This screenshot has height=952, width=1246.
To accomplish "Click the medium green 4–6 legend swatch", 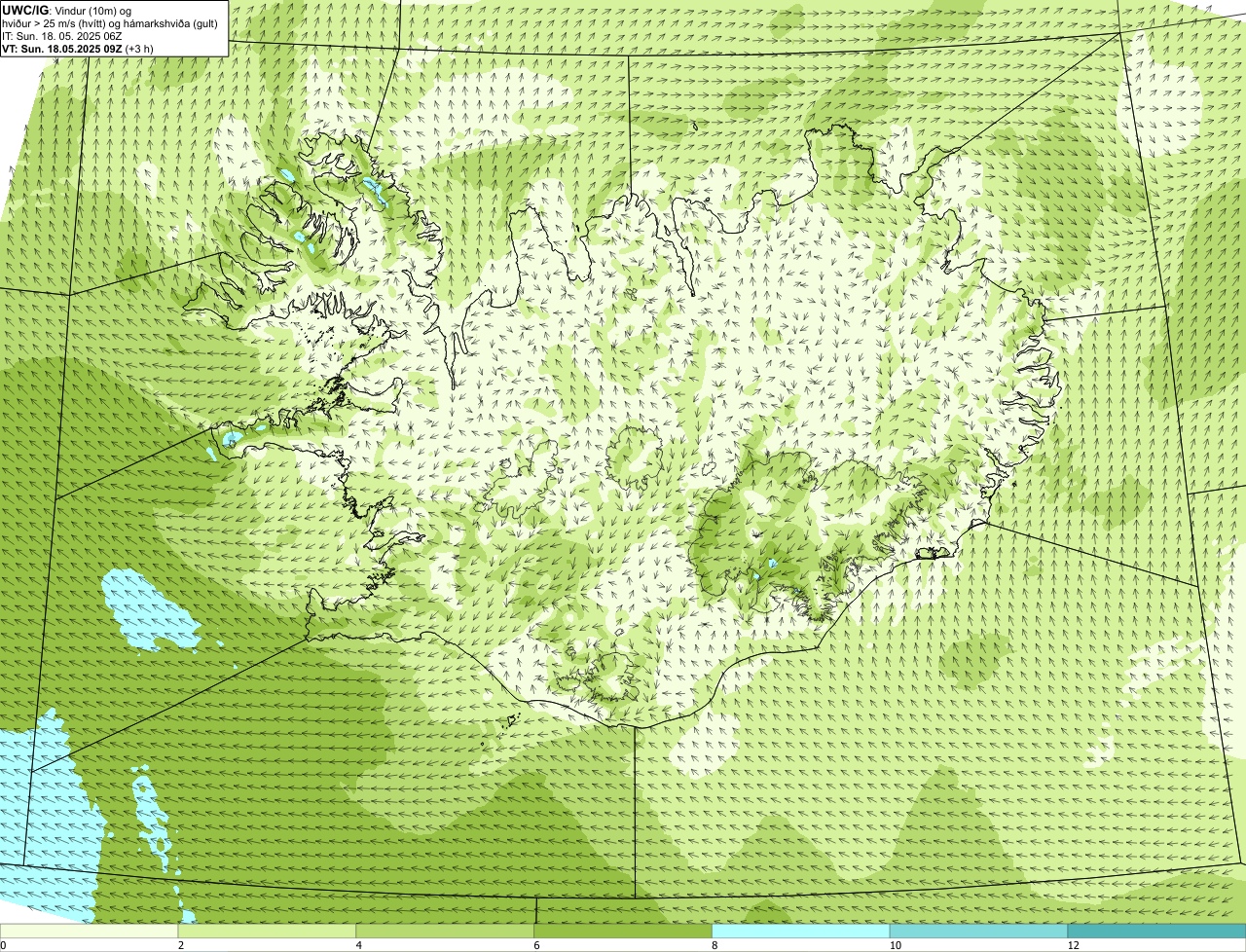I will tap(446, 931).
